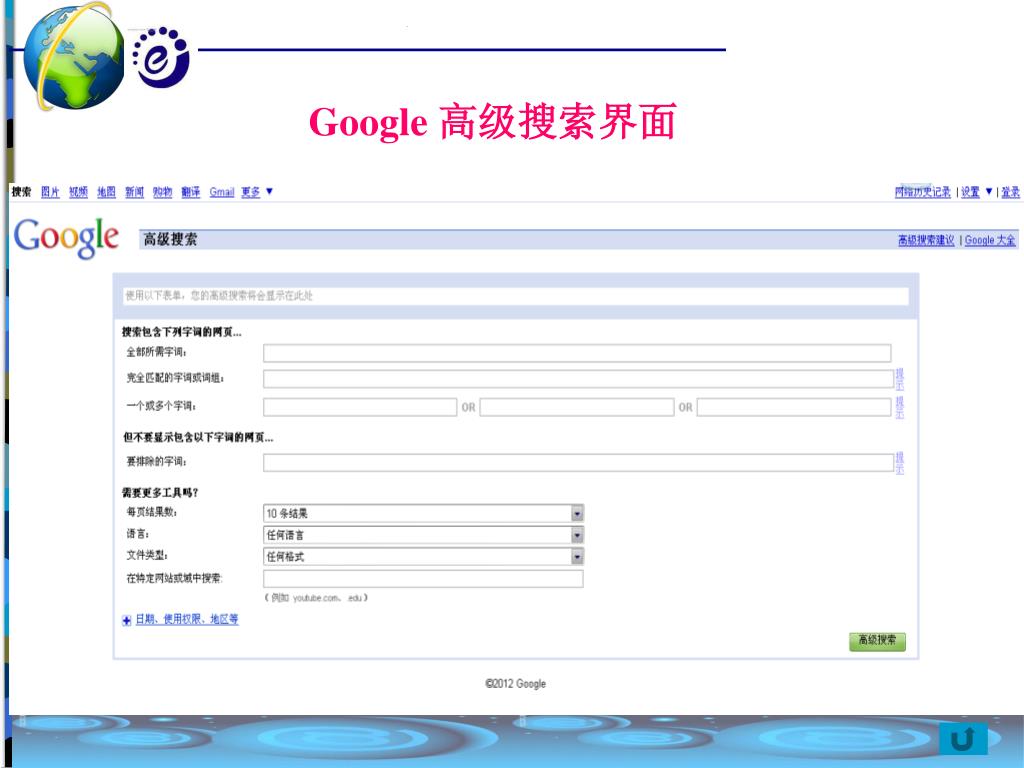Click 提示 link beside 要排除的字词 field

coord(899,462)
